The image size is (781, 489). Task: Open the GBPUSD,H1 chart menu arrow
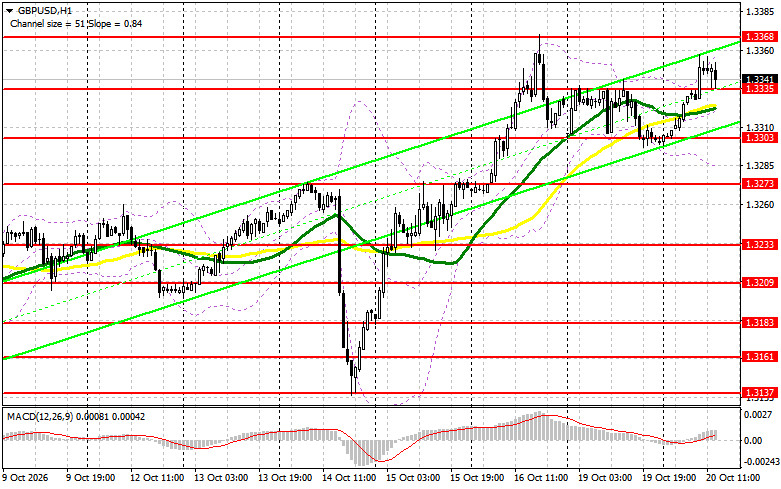click(10, 10)
